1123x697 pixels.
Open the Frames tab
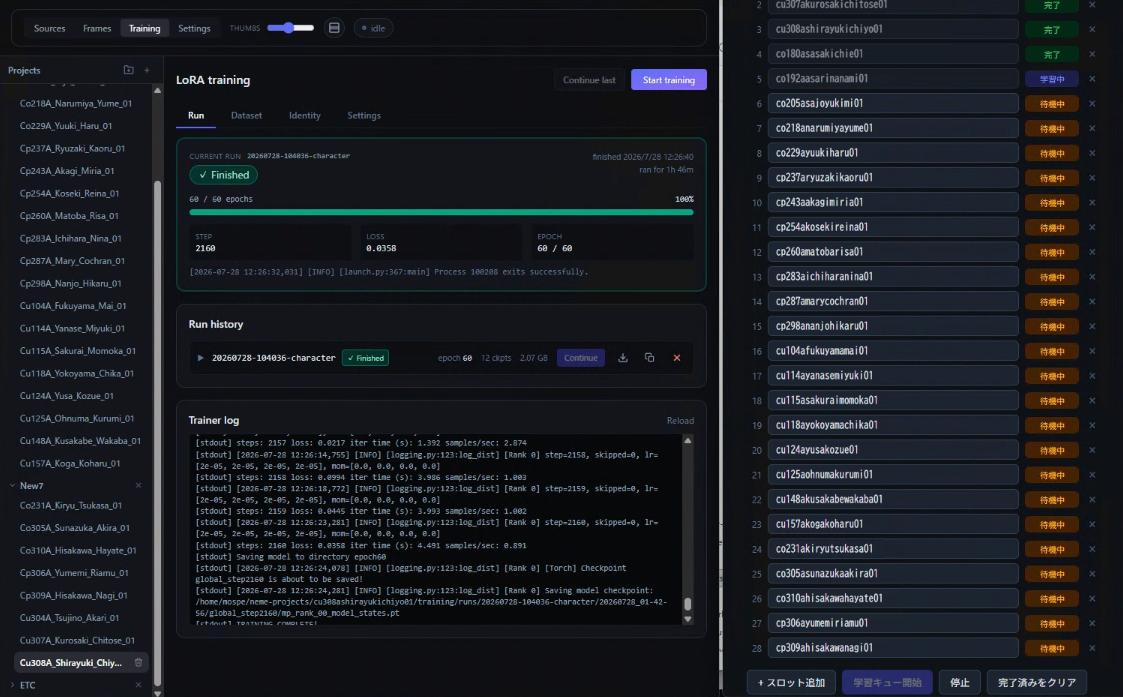pos(97,28)
